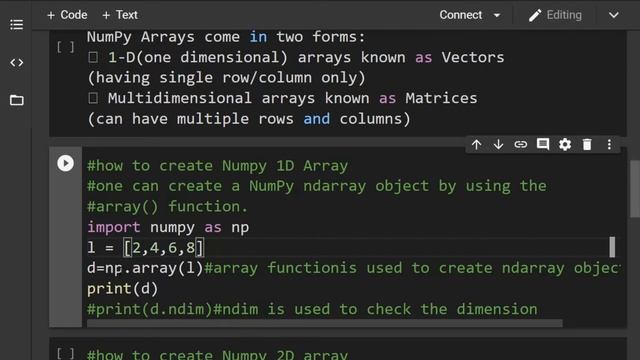Click comment '#how to create Numpy 1D Array'
This screenshot has width=640, height=360.
[217, 166]
